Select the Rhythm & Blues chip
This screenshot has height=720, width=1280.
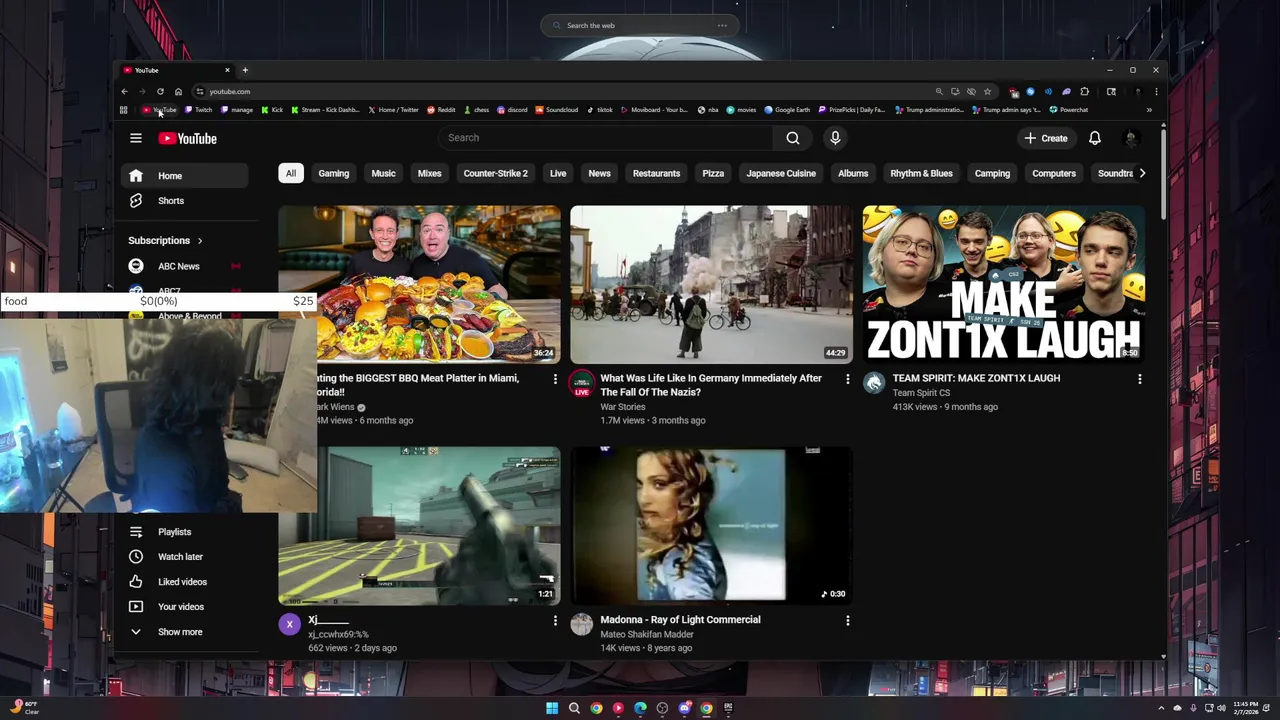(x=921, y=173)
